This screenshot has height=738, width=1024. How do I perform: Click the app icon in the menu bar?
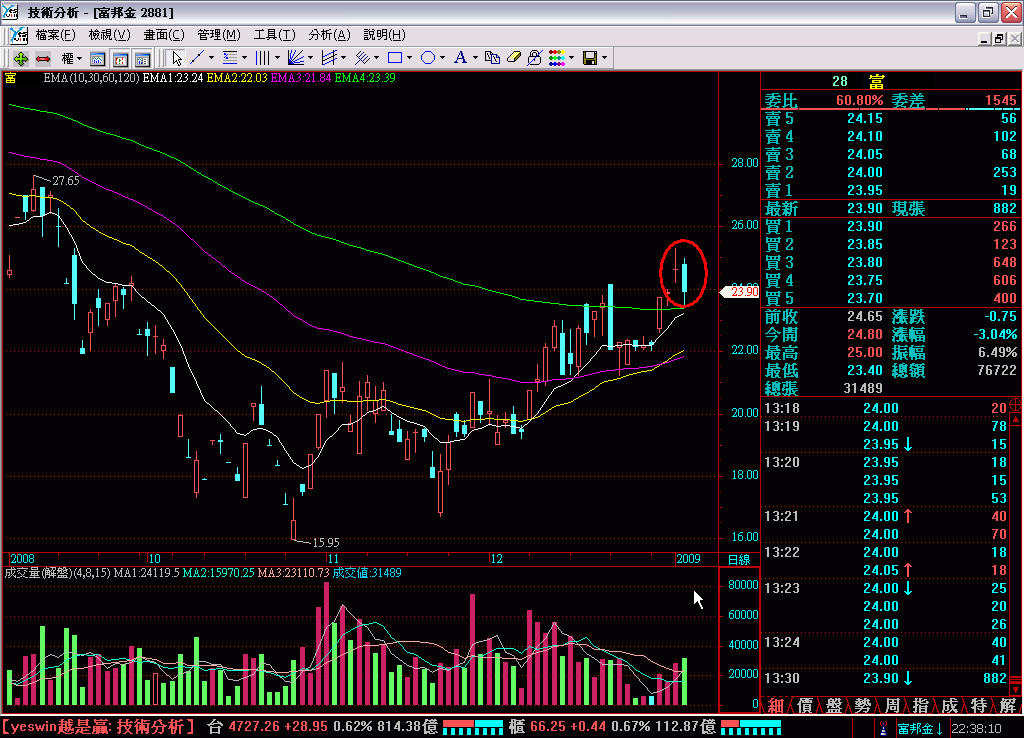click(19, 35)
